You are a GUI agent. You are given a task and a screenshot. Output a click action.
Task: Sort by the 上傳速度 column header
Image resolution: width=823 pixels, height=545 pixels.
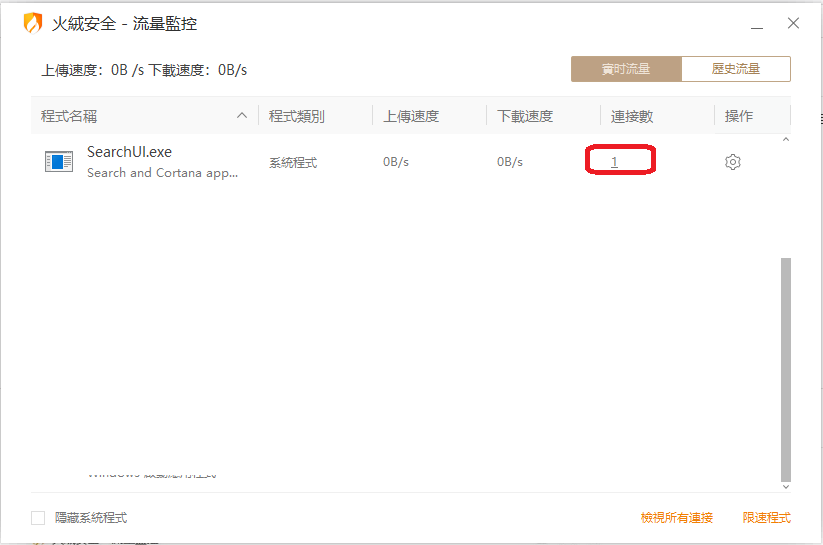coord(411,116)
